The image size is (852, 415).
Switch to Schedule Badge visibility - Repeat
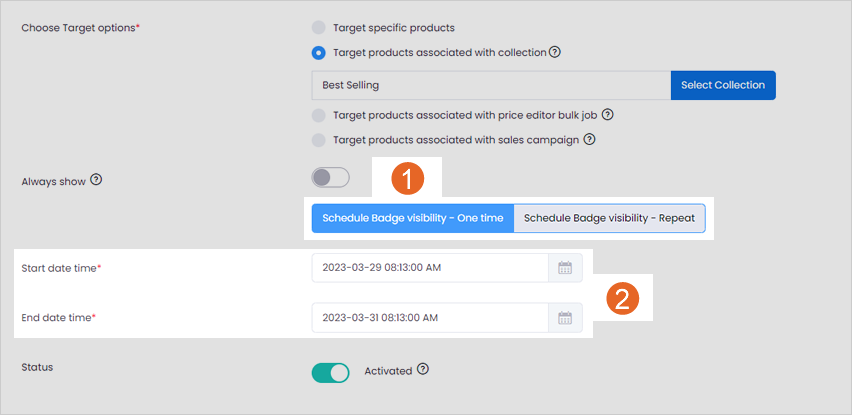(x=609, y=218)
